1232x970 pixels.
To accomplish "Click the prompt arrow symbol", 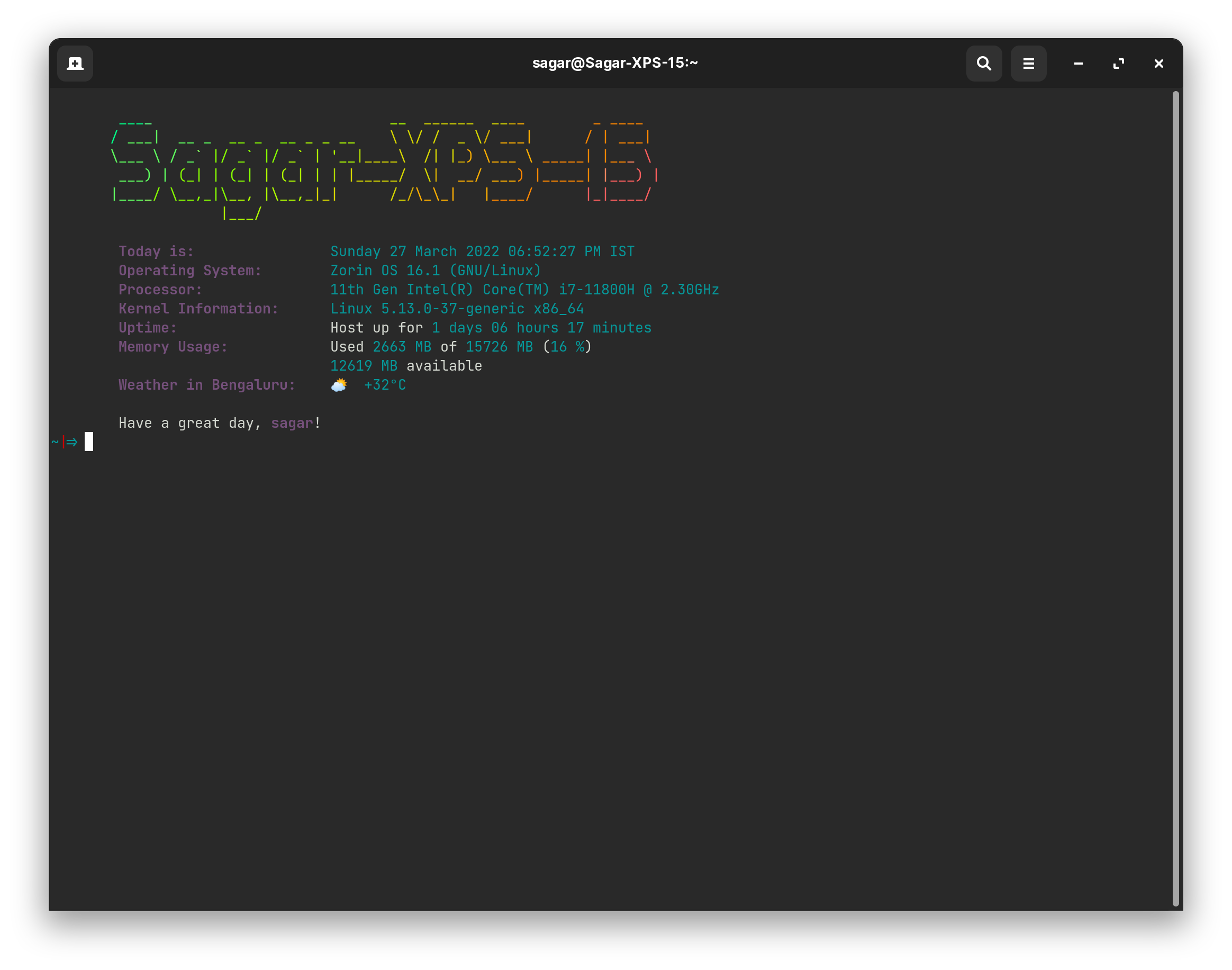I will 71,442.
